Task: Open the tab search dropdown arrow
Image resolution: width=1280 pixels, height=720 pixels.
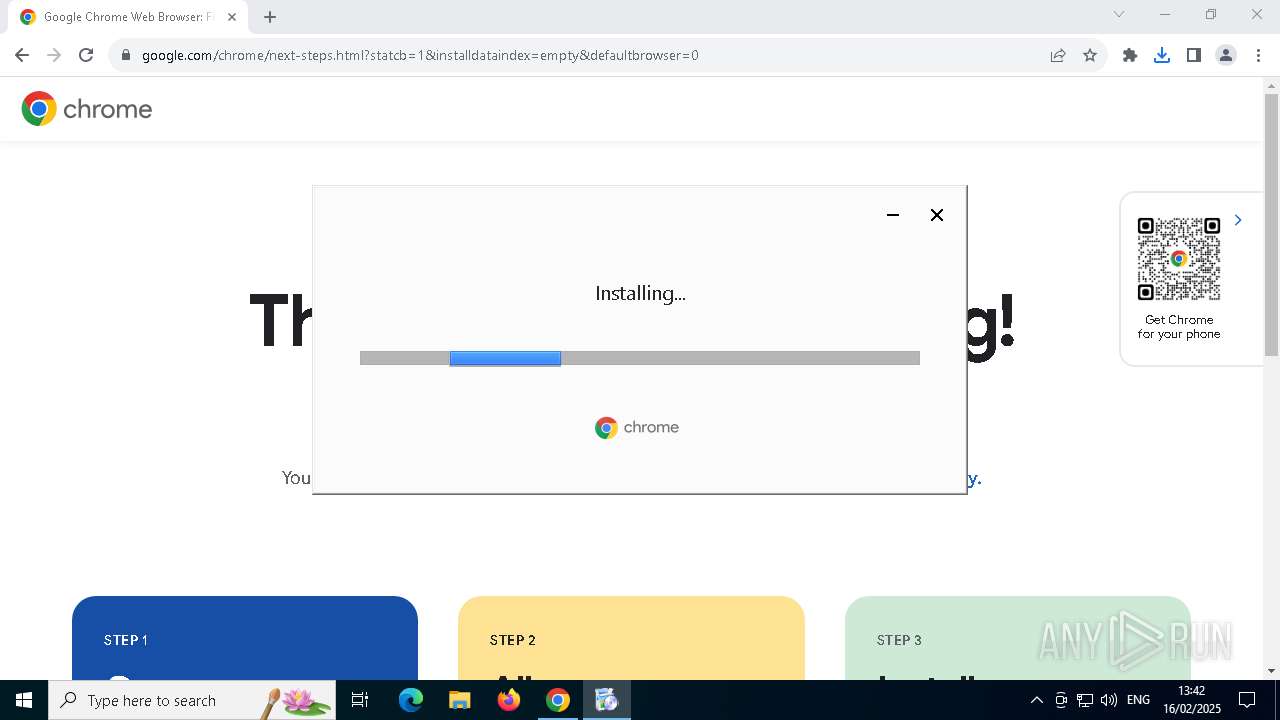Action: point(1119,14)
